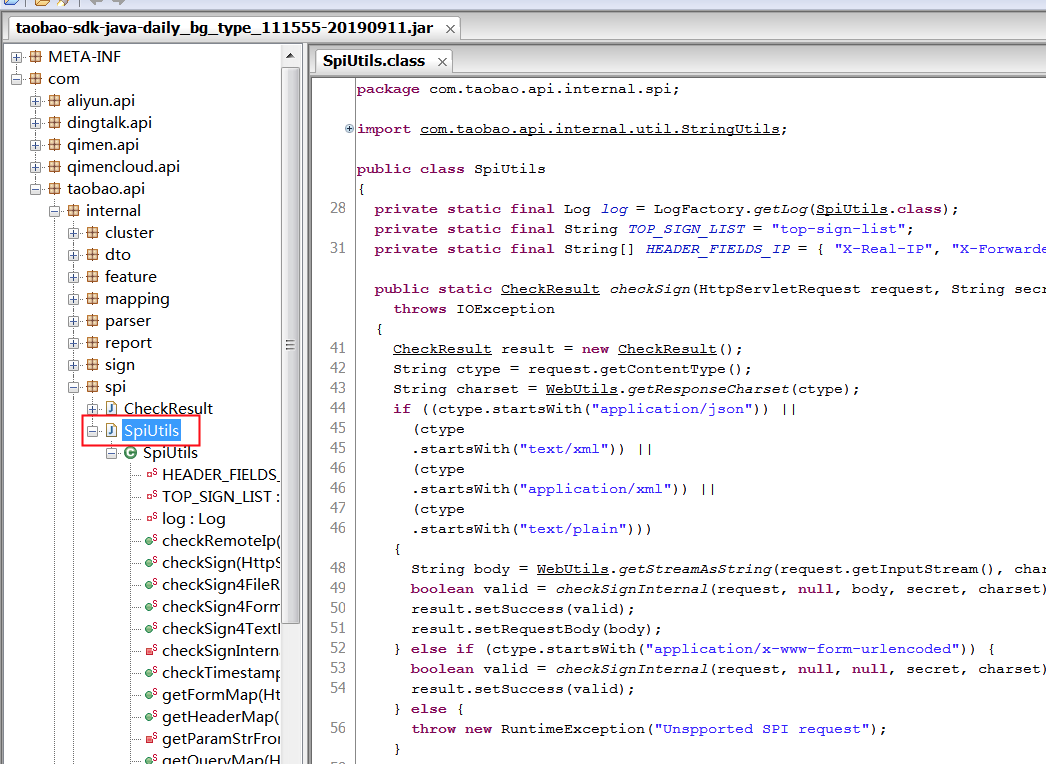The image size is (1046, 764).
Task: Click the META-INF package icon
Action: pos(35,57)
